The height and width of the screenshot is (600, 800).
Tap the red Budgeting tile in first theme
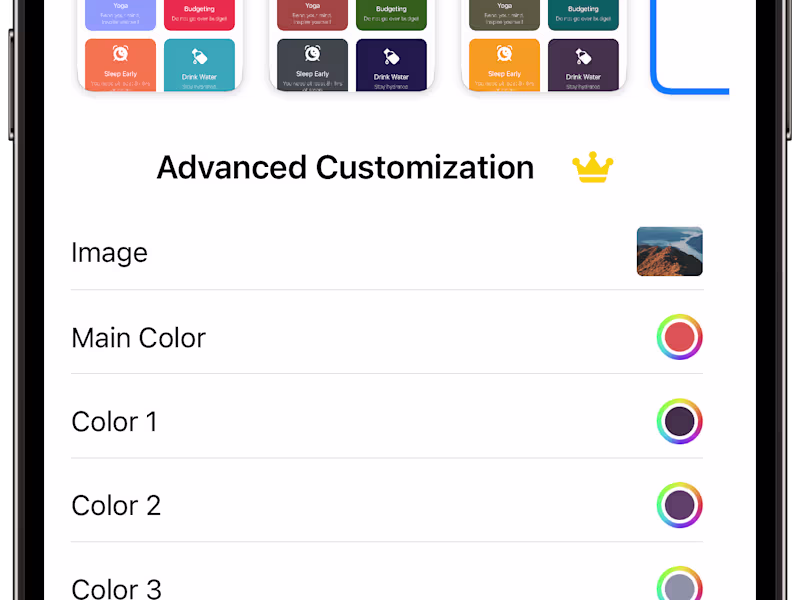click(199, 15)
